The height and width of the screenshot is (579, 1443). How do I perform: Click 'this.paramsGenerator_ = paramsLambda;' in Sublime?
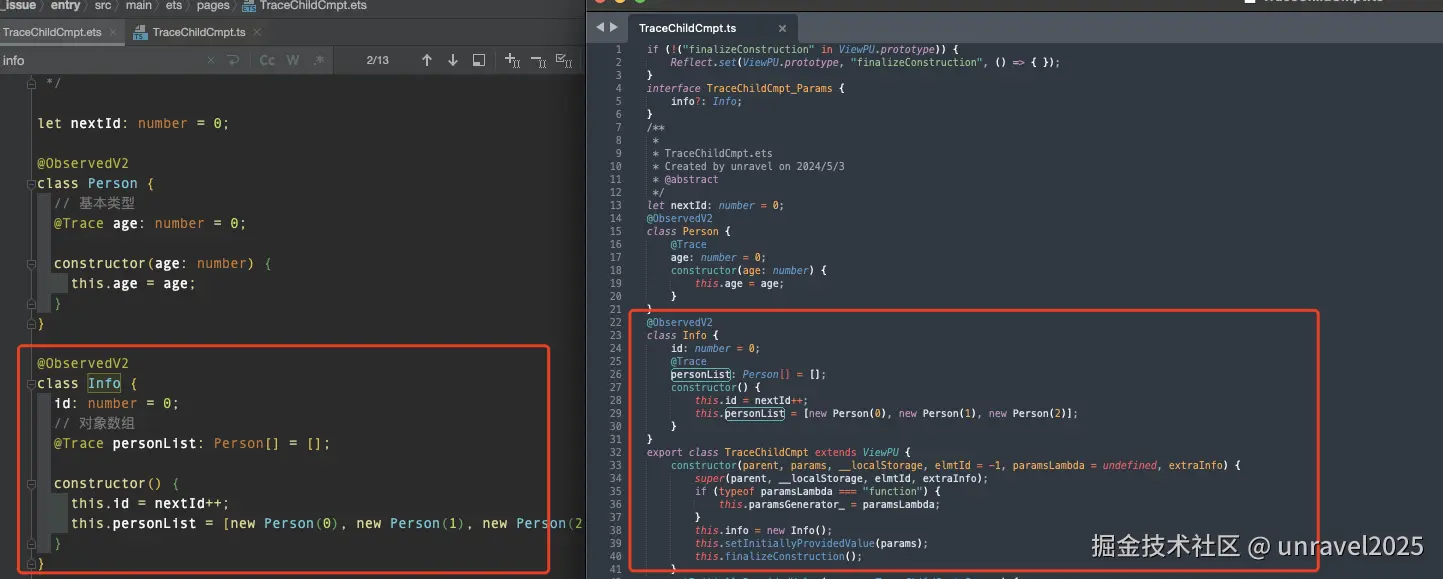coord(830,505)
